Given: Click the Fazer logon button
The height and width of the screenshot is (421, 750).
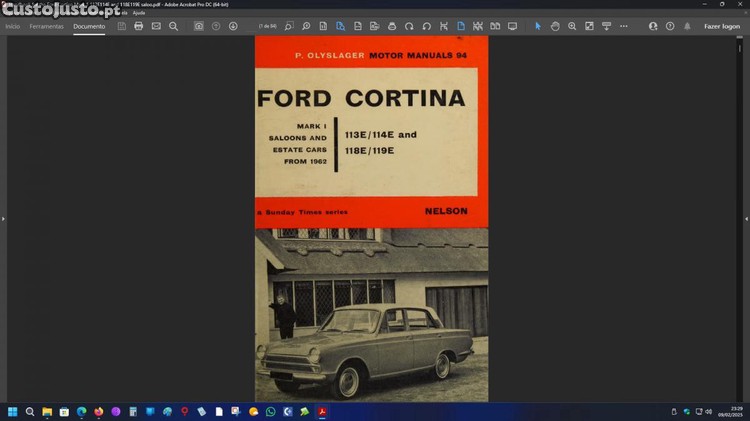Looking at the screenshot, I should click(721, 26).
